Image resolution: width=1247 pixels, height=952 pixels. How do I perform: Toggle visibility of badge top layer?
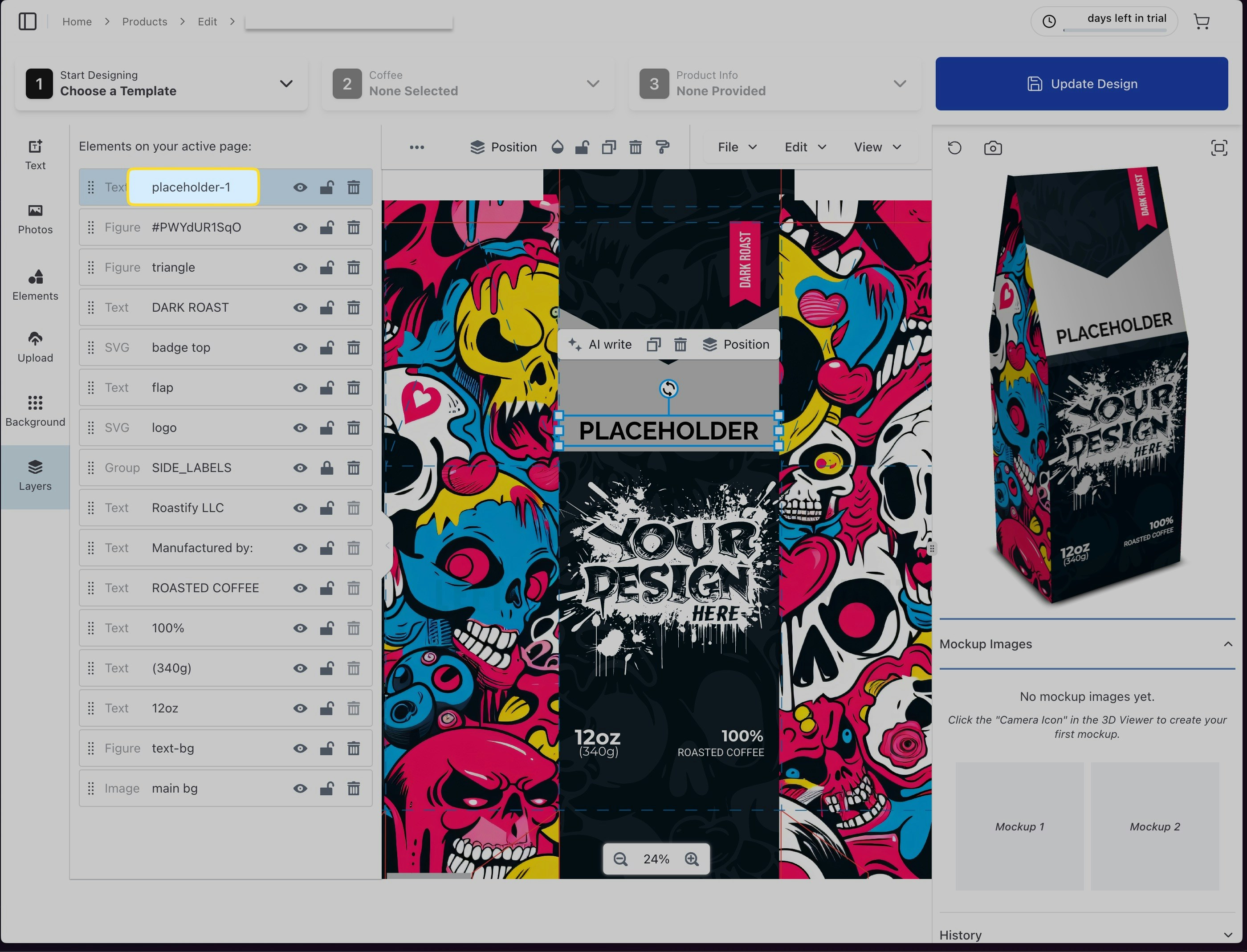tap(300, 348)
